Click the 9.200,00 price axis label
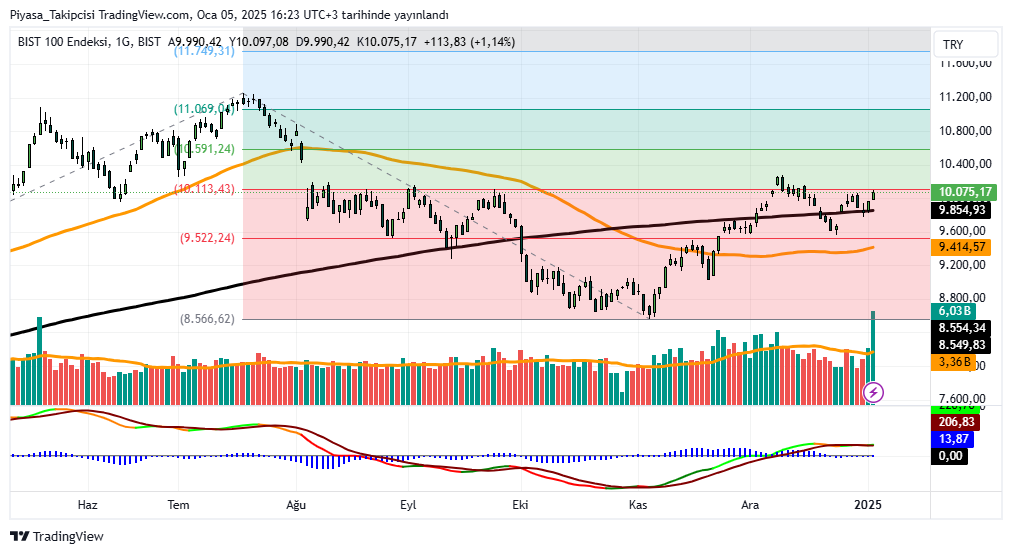Screen dimensions: 1012x554 962,264
